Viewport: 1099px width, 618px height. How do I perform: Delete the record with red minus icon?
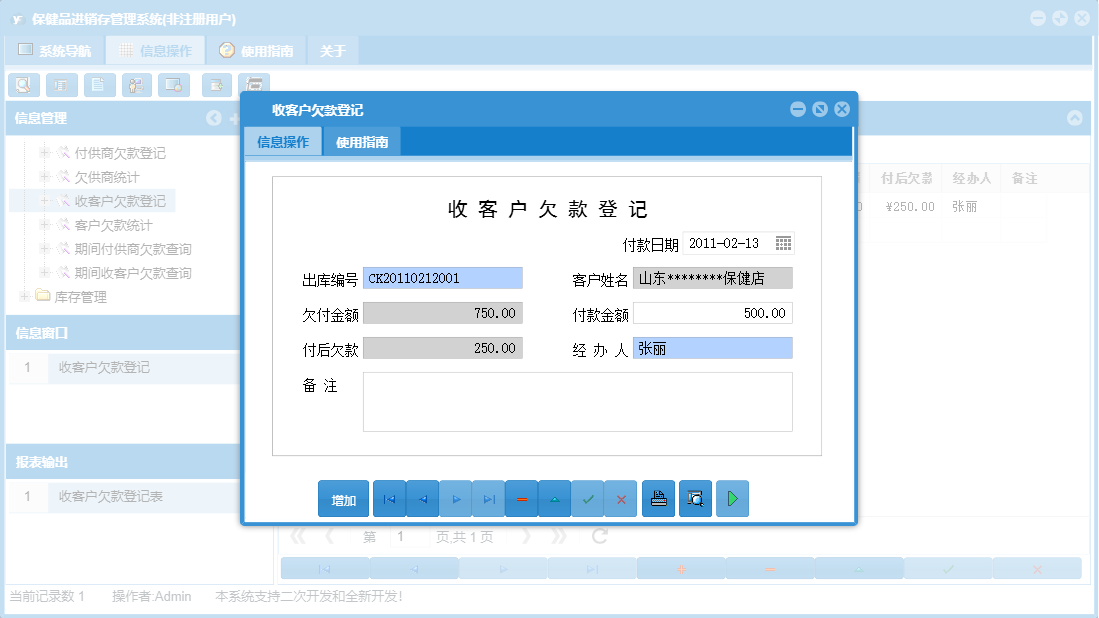click(x=521, y=498)
